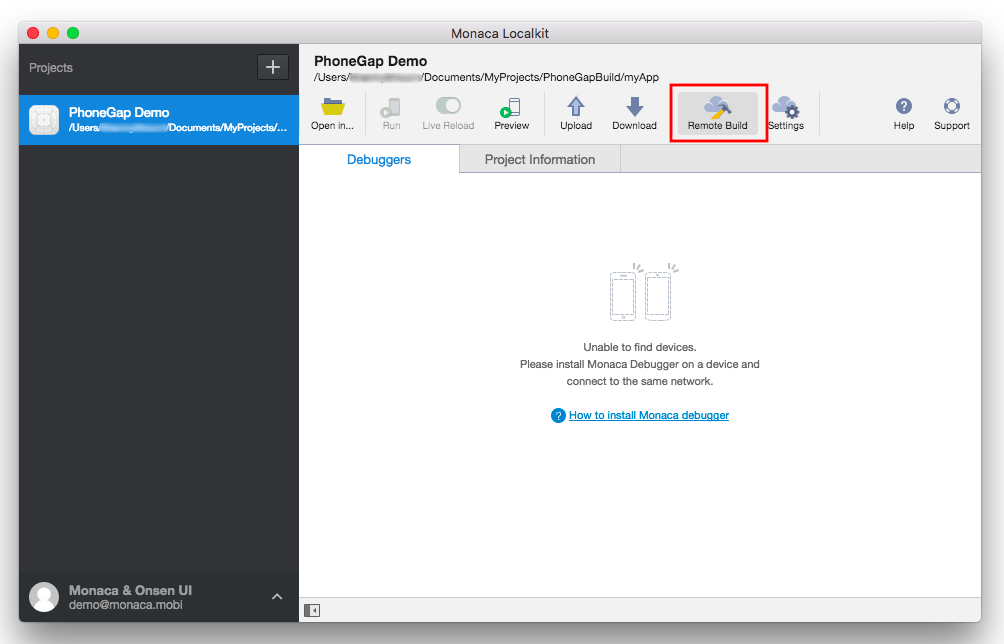
Task: Open How to install Monaca debugger link
Action: click(648, 415)
